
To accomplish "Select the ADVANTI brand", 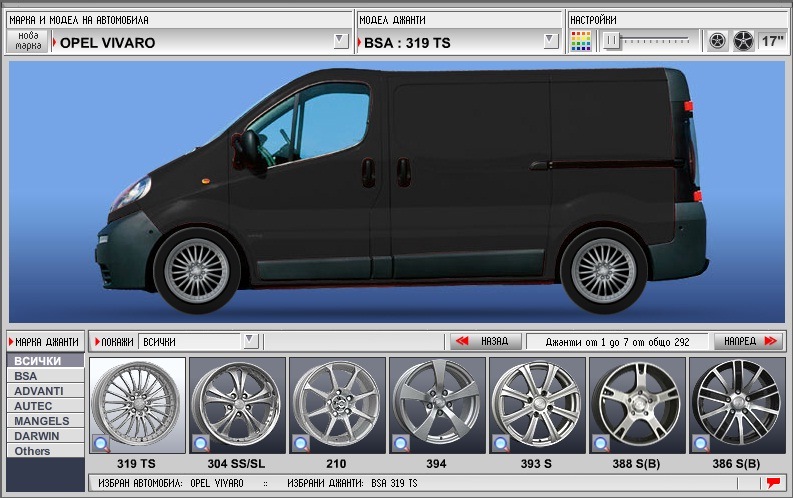I will click(x=46, y=391).
